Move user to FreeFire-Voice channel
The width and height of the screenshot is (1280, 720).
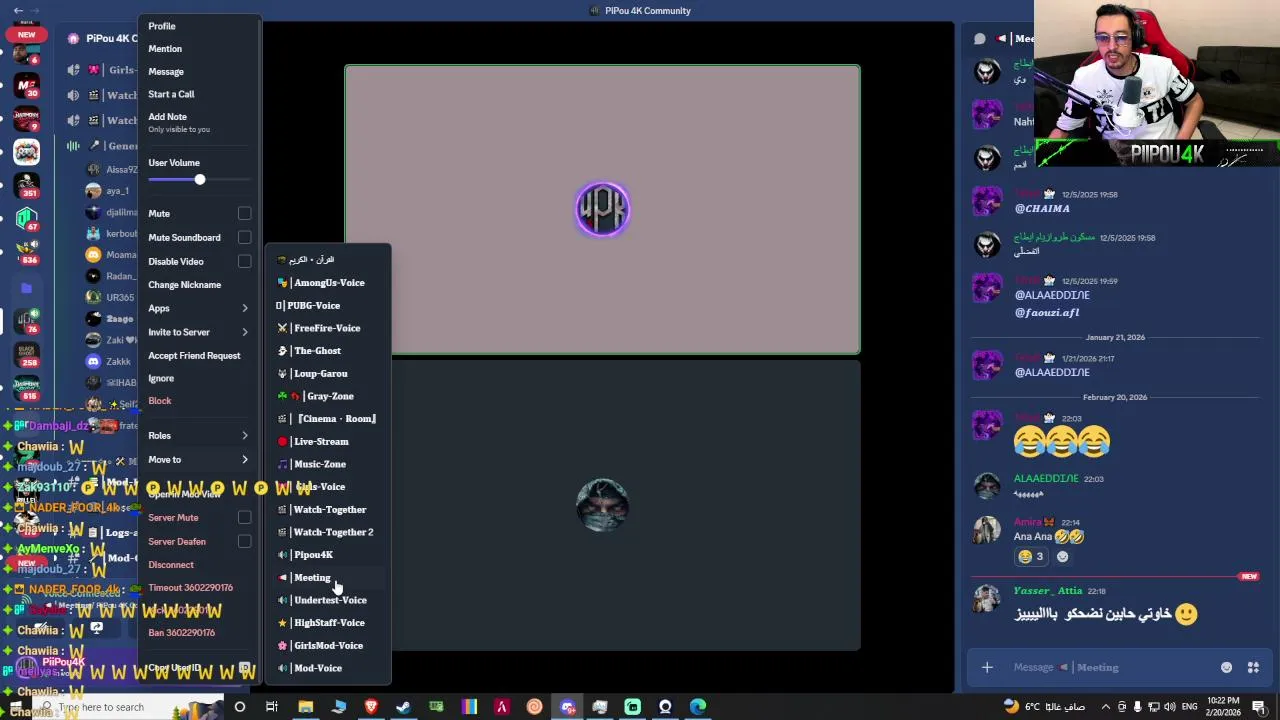pyautogui.click(x=327, y=328)
